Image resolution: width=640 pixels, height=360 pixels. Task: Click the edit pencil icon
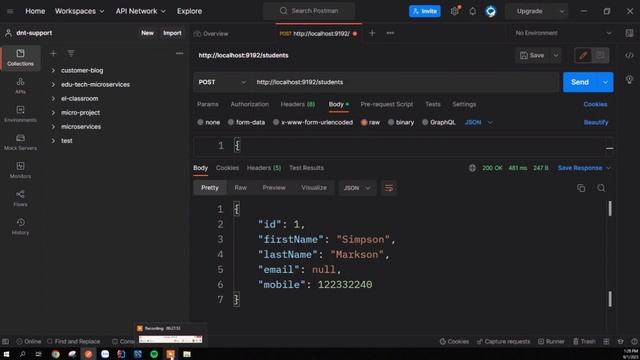click(x=583, y=56)
